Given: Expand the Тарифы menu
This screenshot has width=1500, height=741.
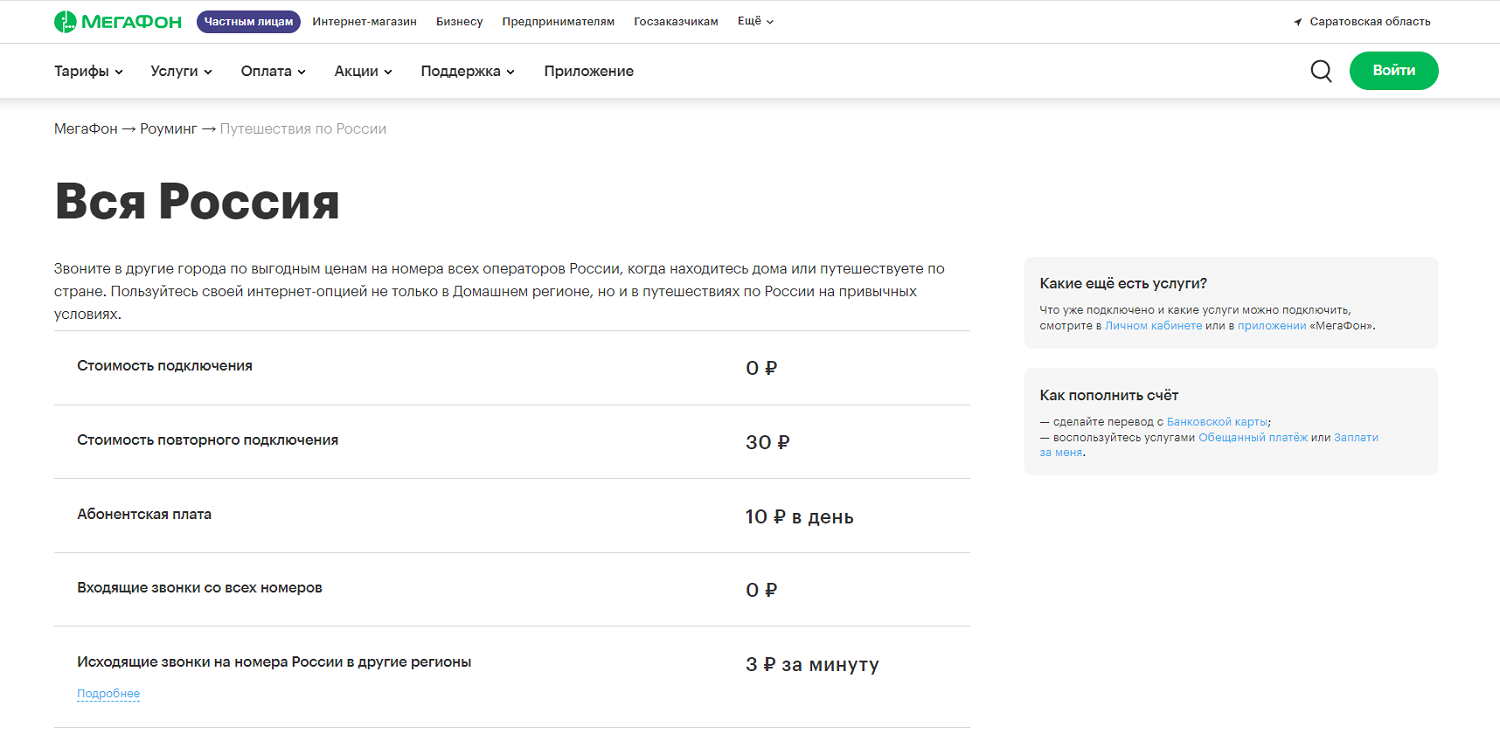Looking at the screenshot, I should [x=89, y=71].
